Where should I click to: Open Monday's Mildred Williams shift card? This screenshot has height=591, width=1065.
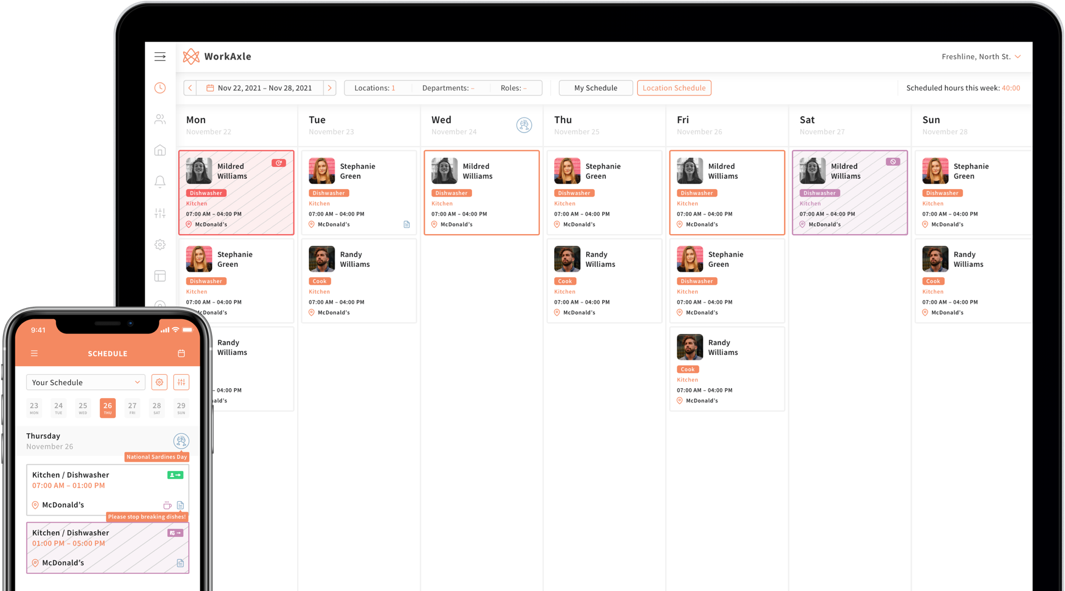[236, 193]
